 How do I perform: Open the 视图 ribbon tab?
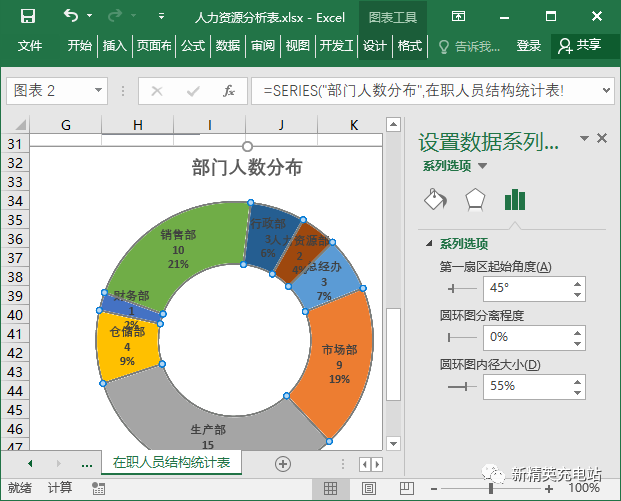pos(297,46)
